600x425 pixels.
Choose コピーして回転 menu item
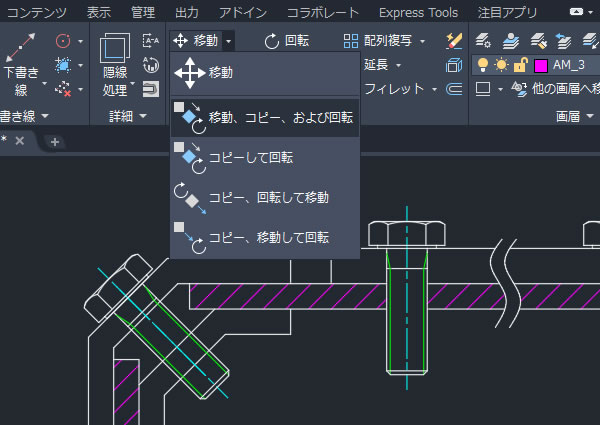coord(265,158)
